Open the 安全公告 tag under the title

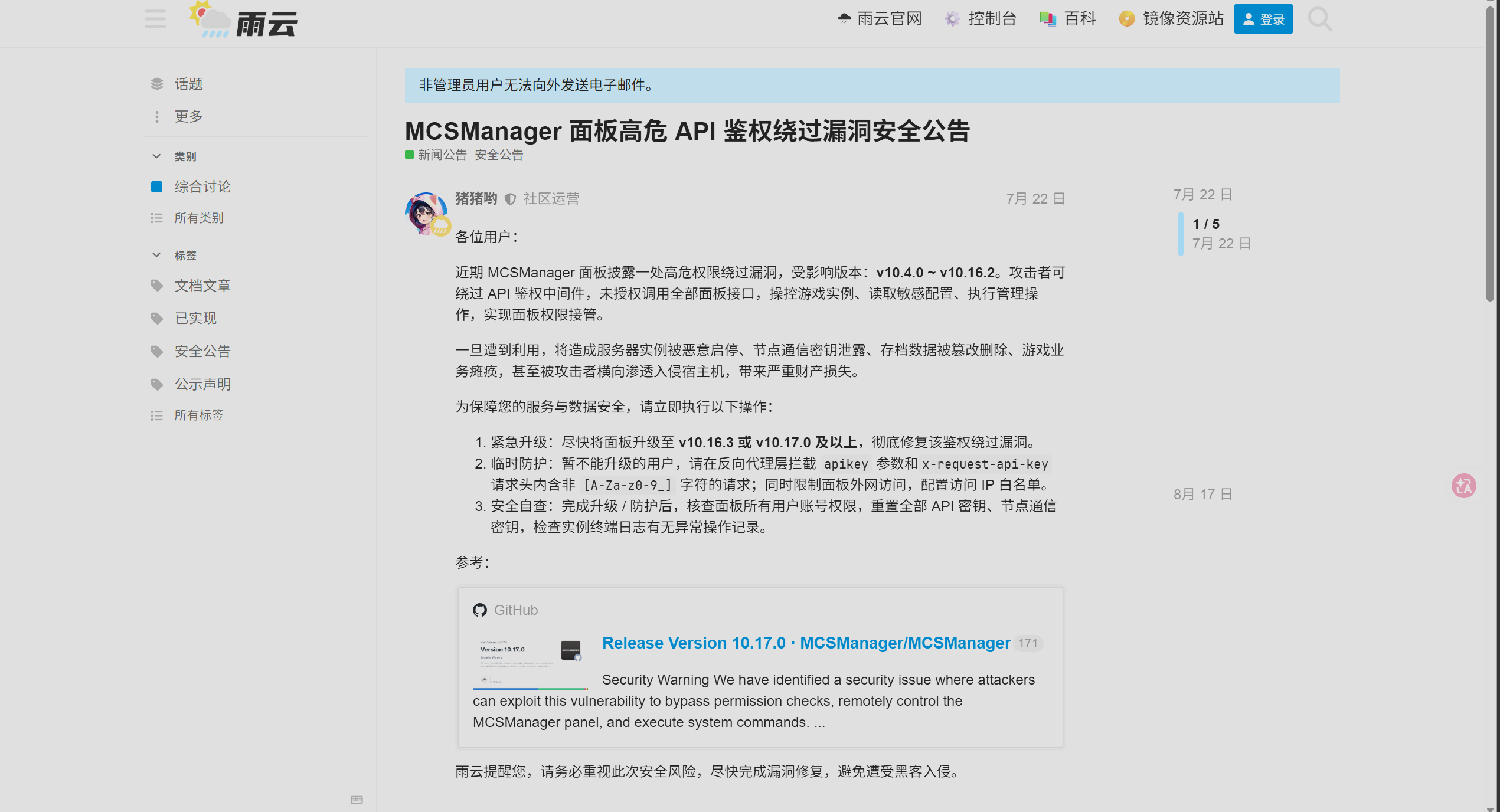(x=499, y=155)
